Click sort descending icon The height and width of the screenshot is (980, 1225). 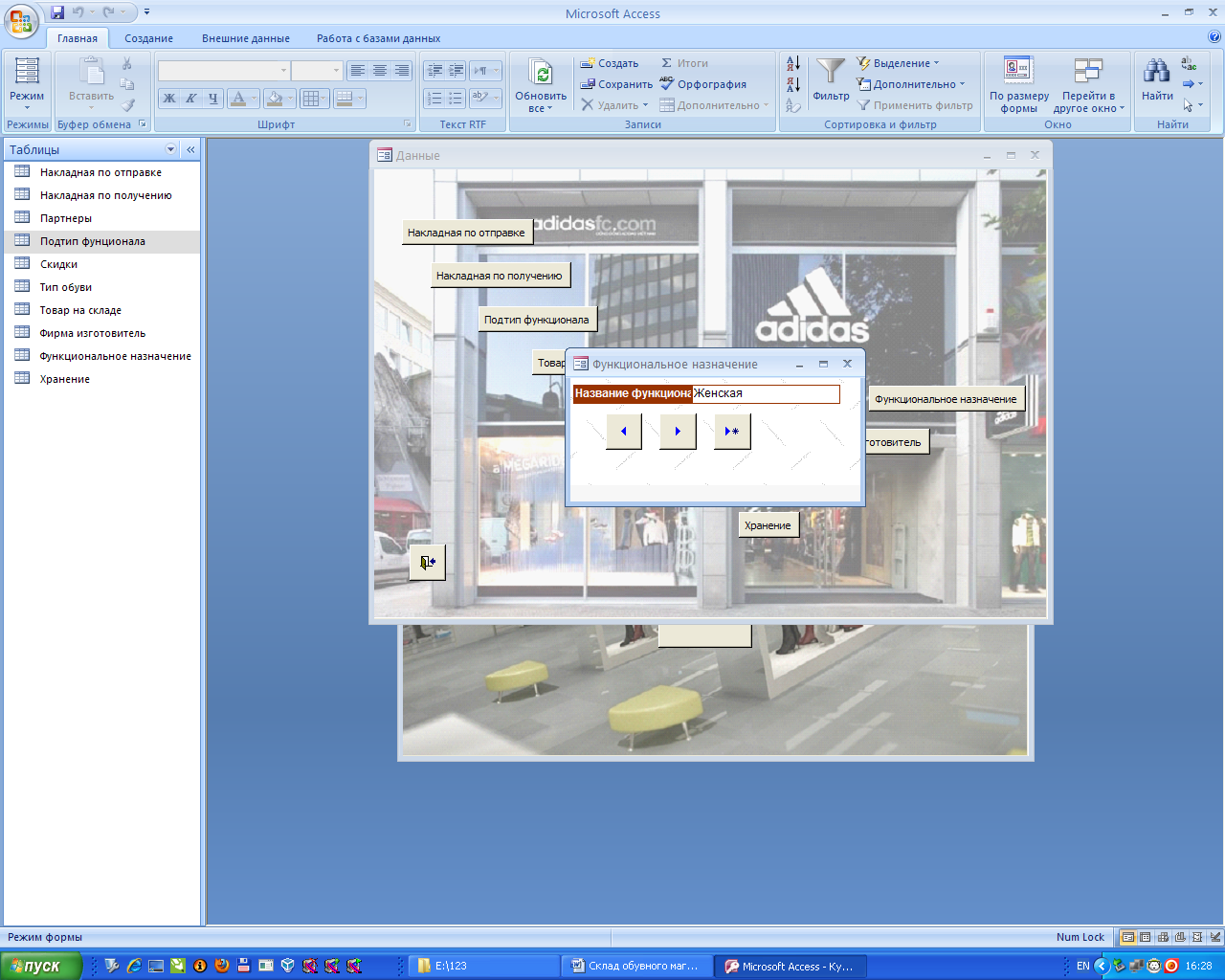pos(793,84)
